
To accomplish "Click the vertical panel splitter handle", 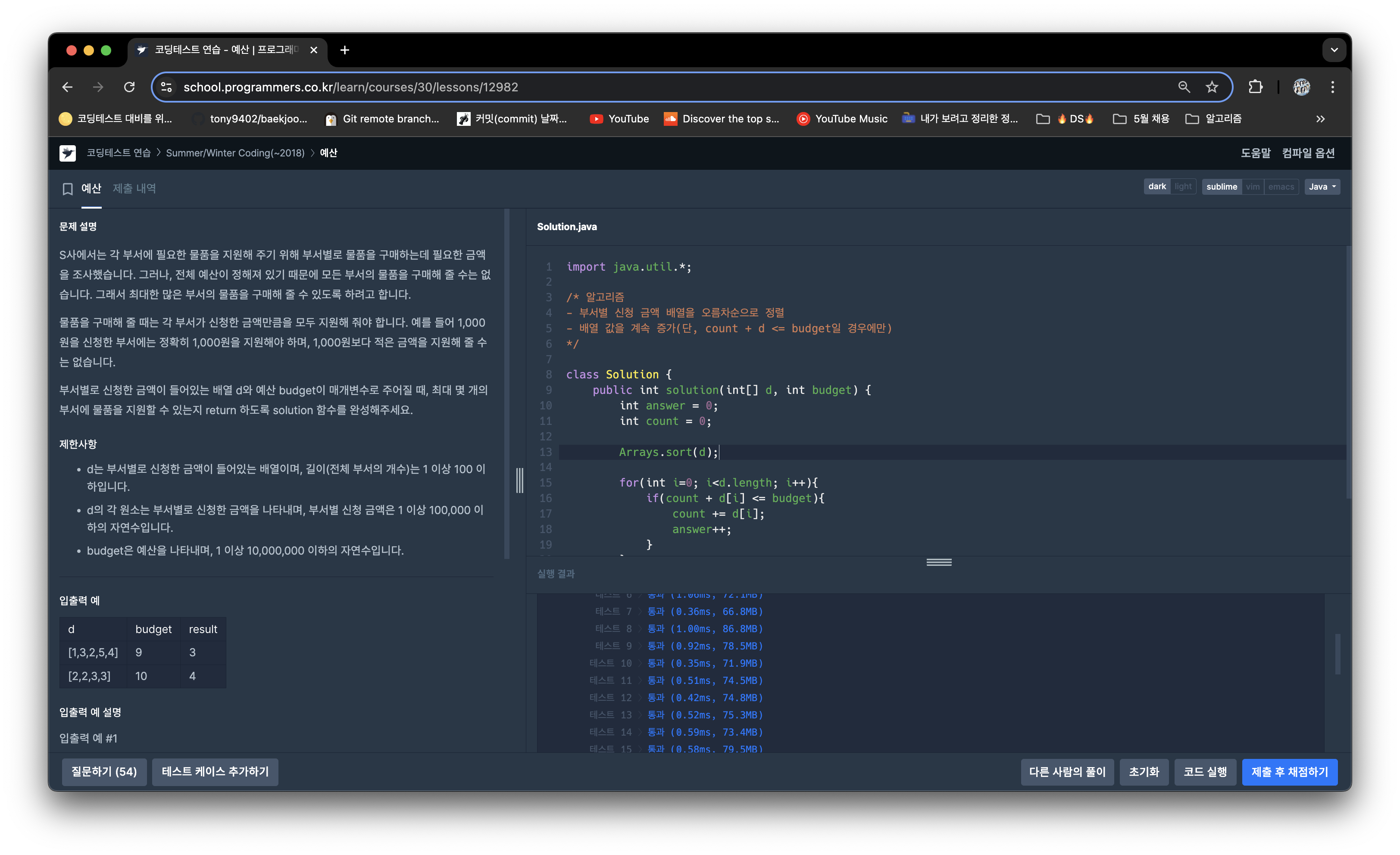I will pyautogui.click(x=519, y=480).
